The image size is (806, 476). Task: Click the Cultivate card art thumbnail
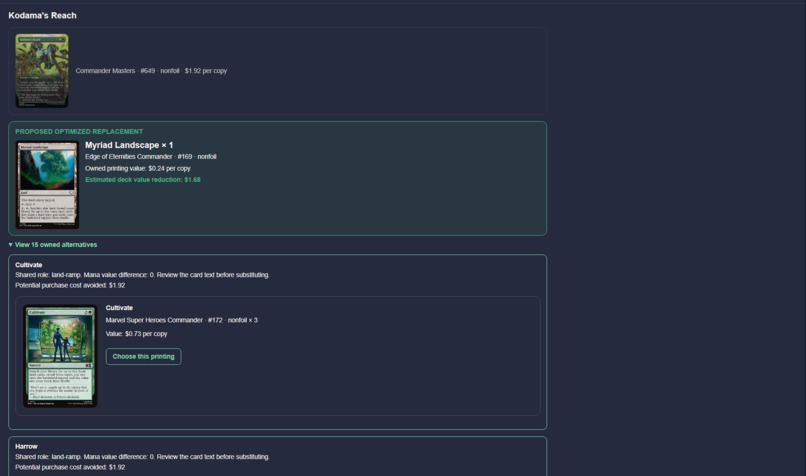point(60,356)
